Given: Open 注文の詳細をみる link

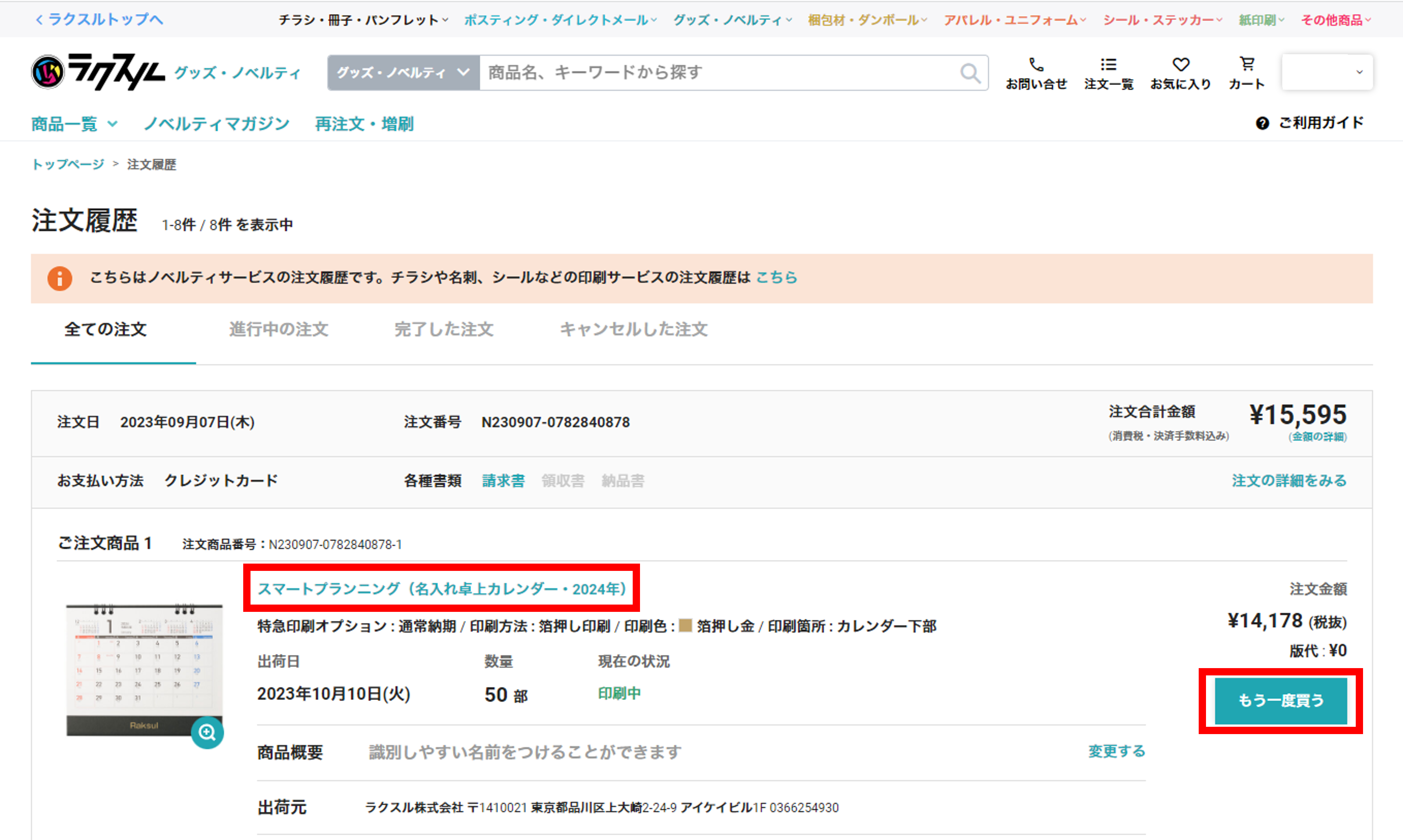Looking at the screenshot, I should pos(1289,481).
